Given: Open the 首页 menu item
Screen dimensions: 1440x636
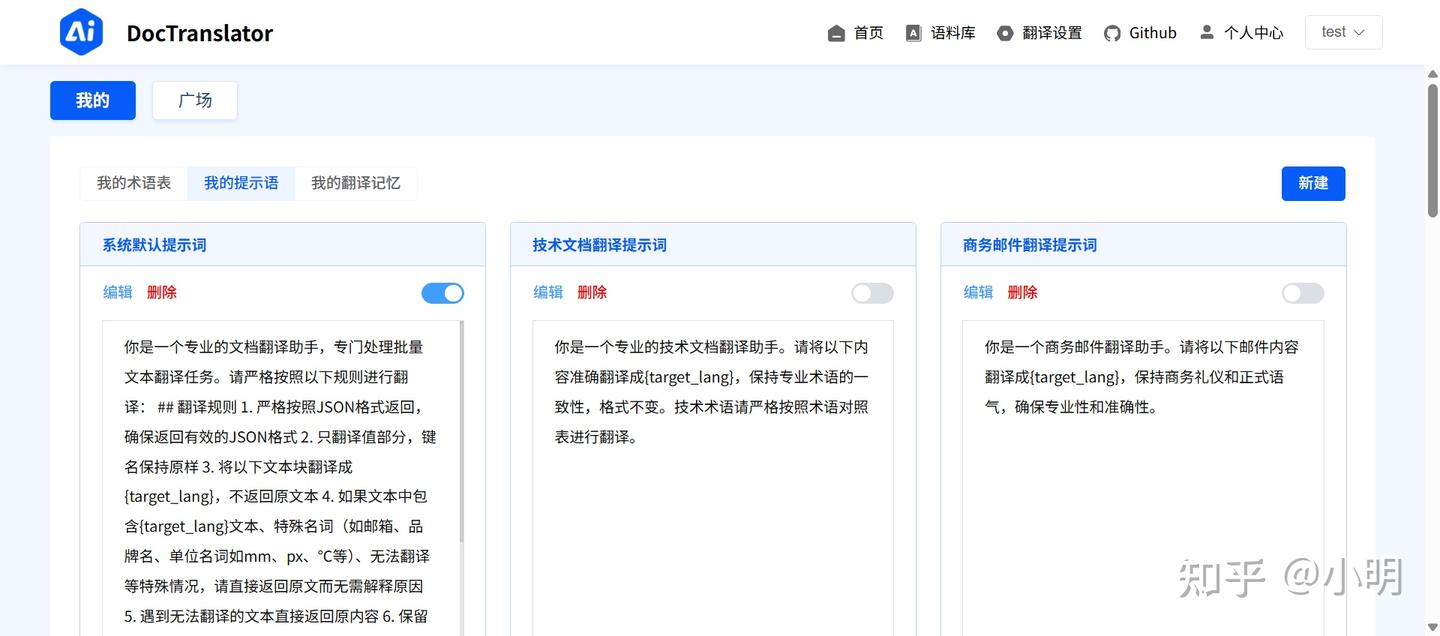Looking at the screenshot, I should pyautogui.click(x=868, y=33).
